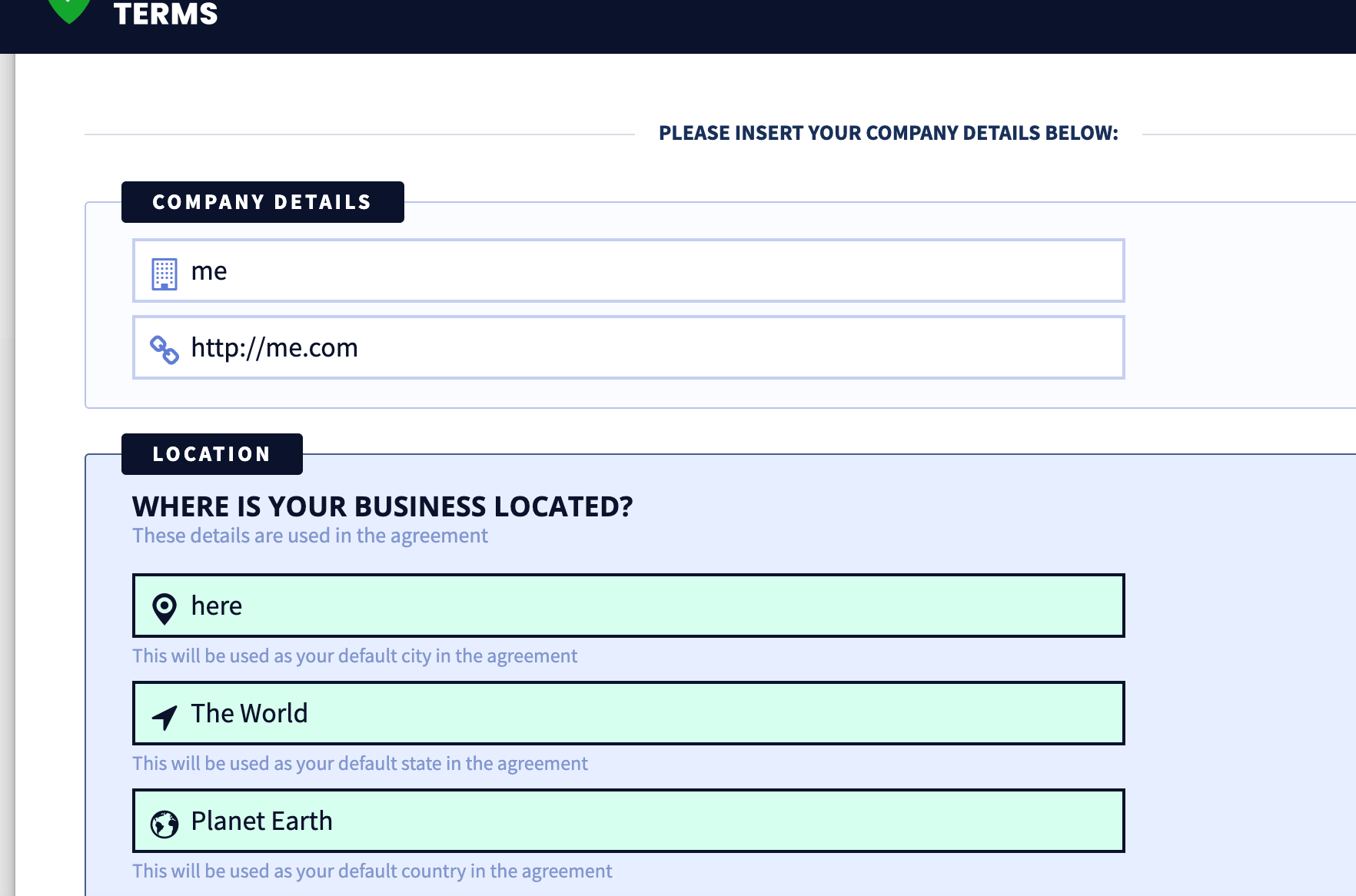Select the COMPANY DETAILS section label
The width and height of the screenshot is (1356, 896).
click(262, 201)
